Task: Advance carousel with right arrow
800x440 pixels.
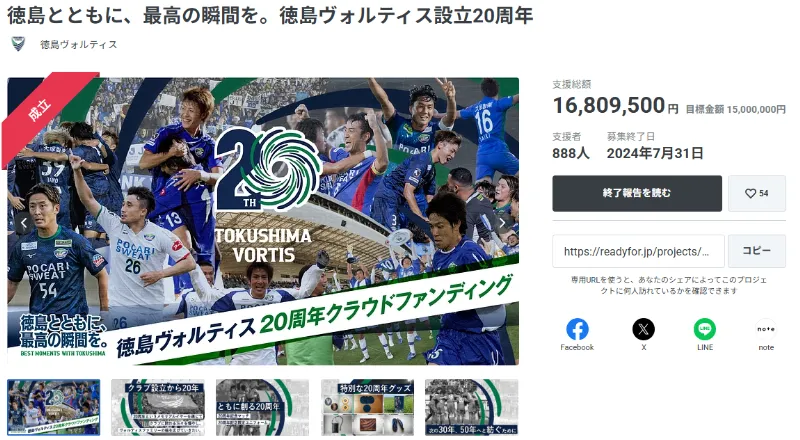Action: [502, 223]
